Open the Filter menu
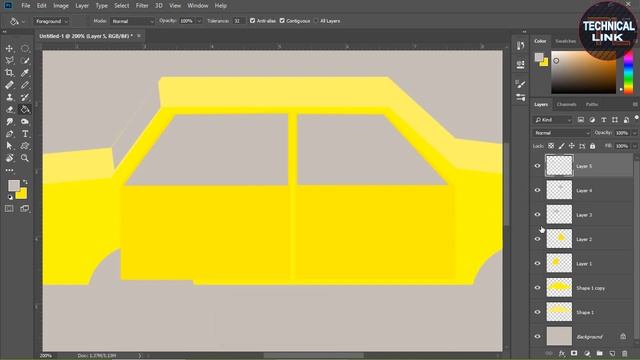The image size is (640, 360). (x=142, y=6)
